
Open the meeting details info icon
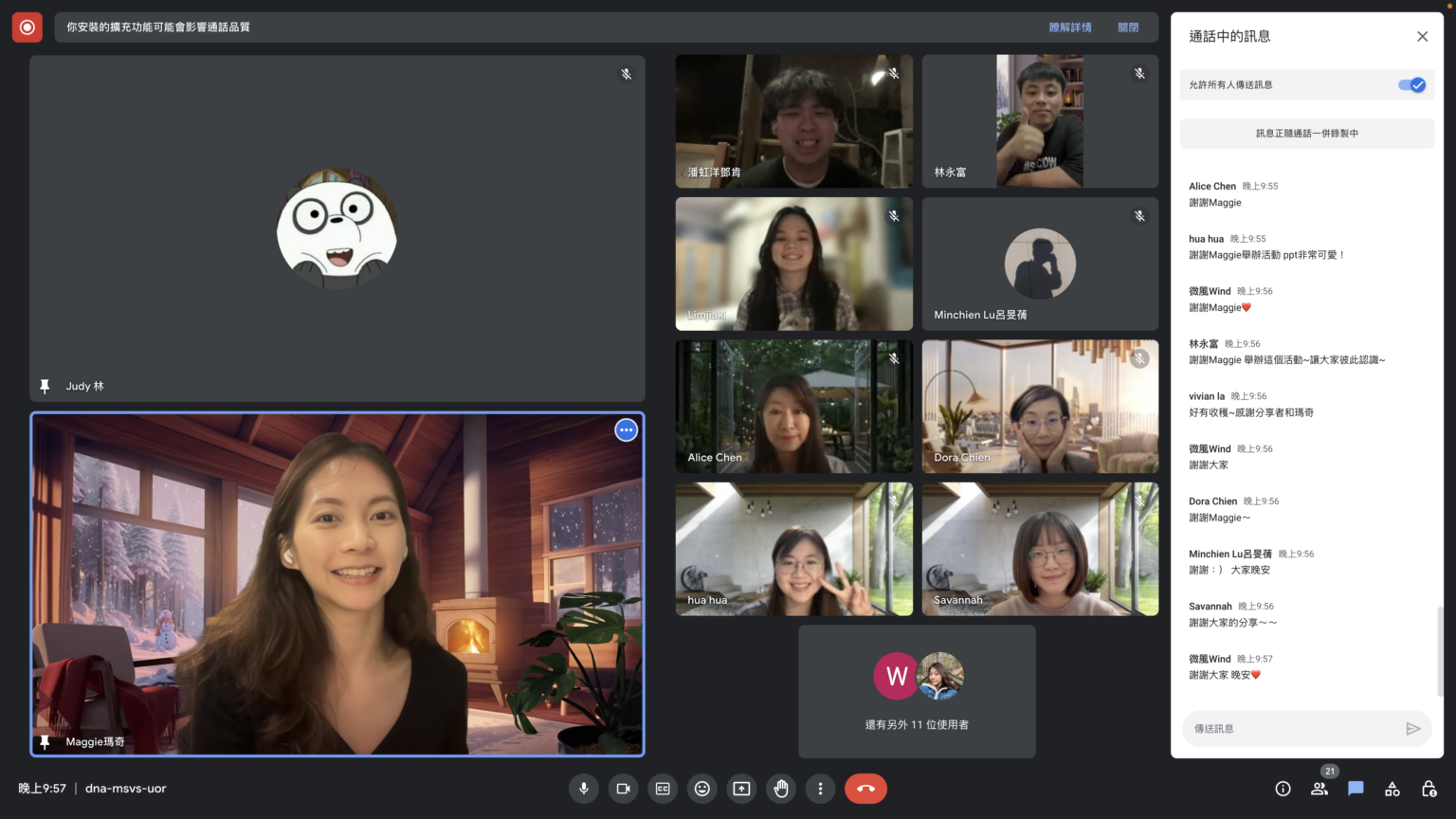[x=1283, y=789]
